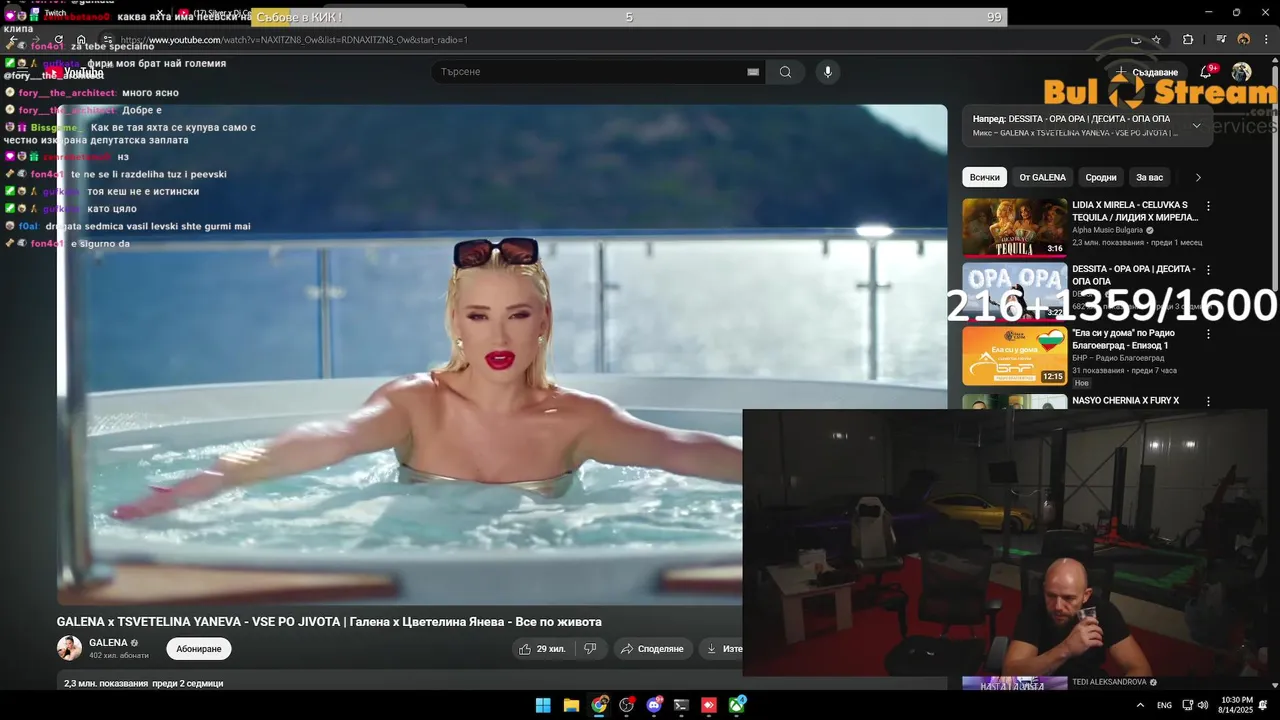This screenshot has height=720, width=1280.
Task: Open YouTube notifications bell
Action: tap(1206, 72)
